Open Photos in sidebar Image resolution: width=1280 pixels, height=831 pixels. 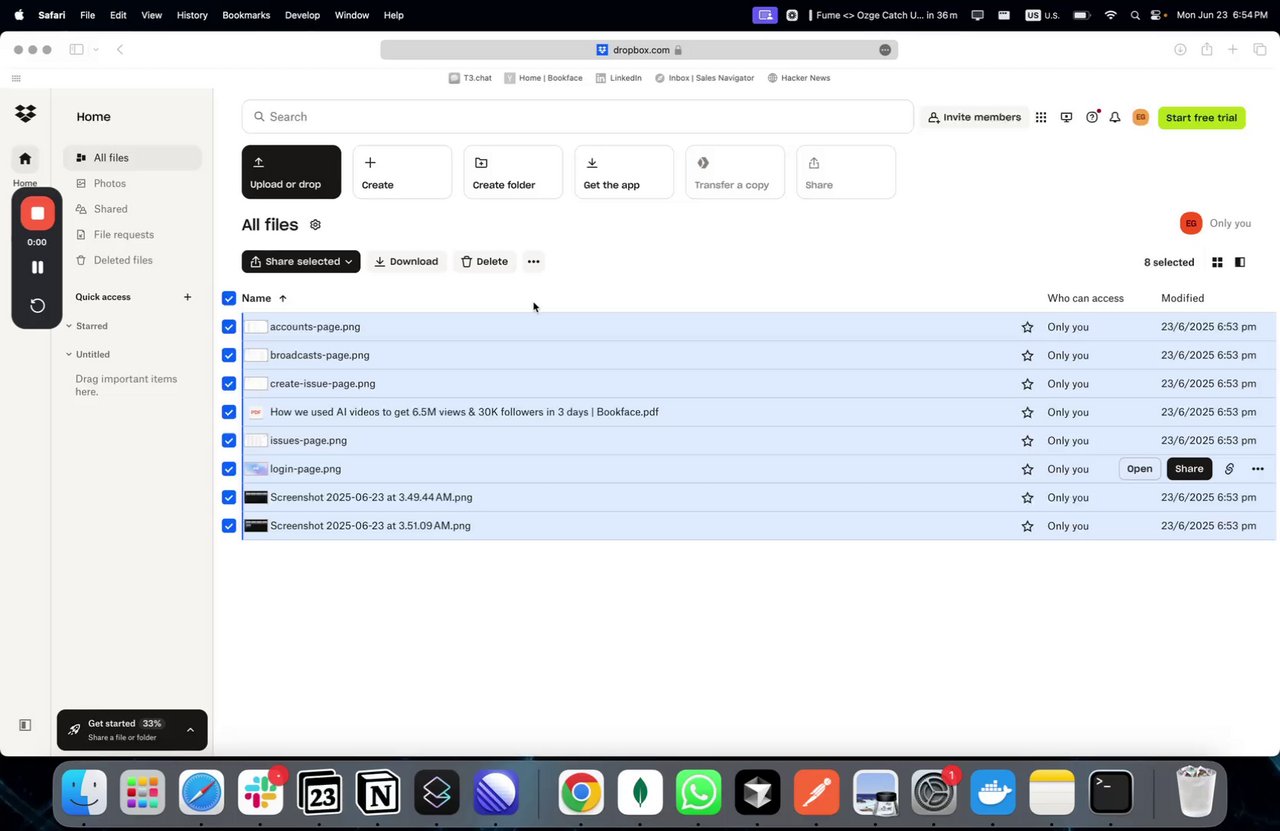132,184
